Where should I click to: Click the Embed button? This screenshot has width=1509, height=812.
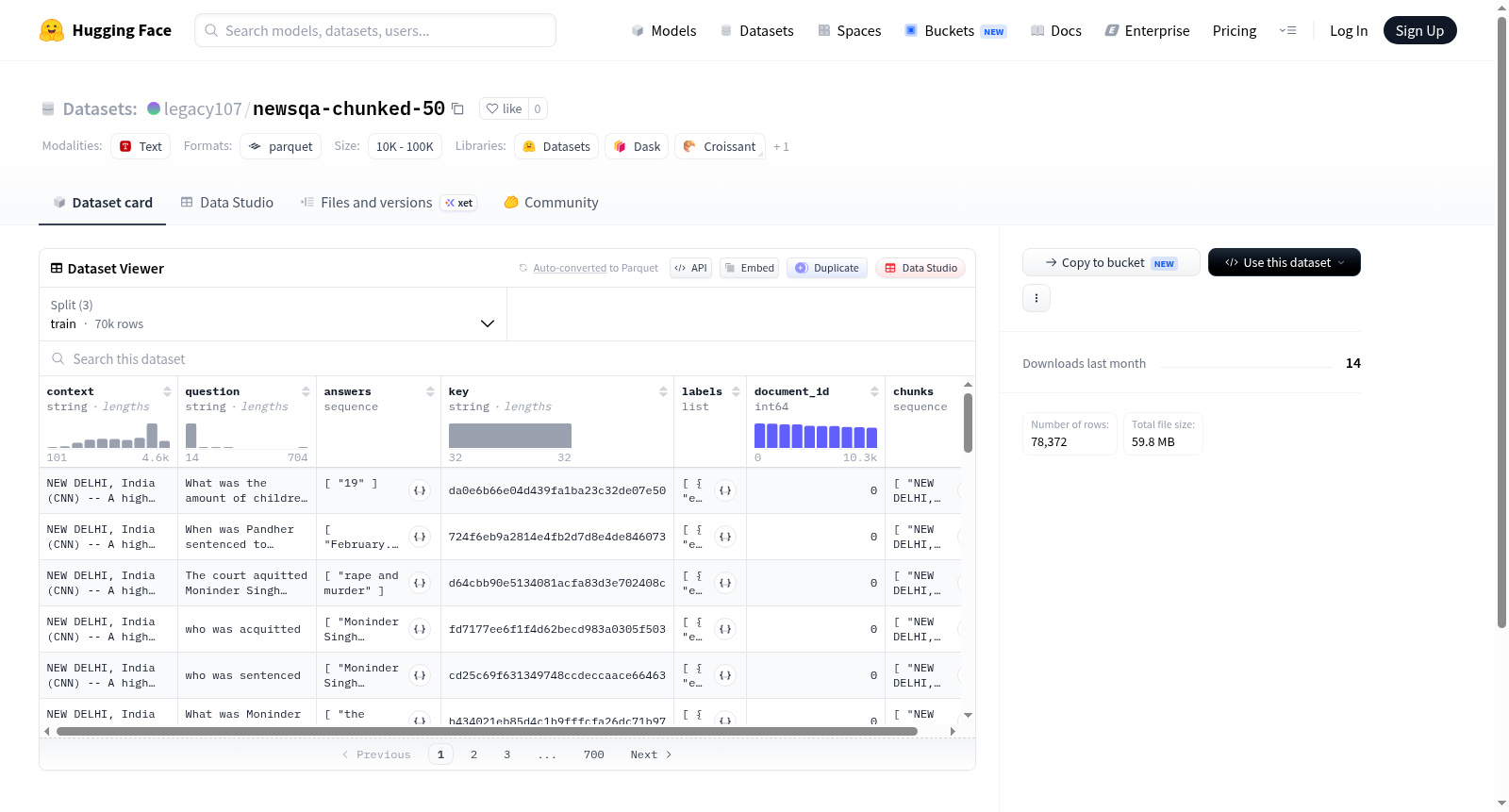pyautogui.click(x=749, y=268)
